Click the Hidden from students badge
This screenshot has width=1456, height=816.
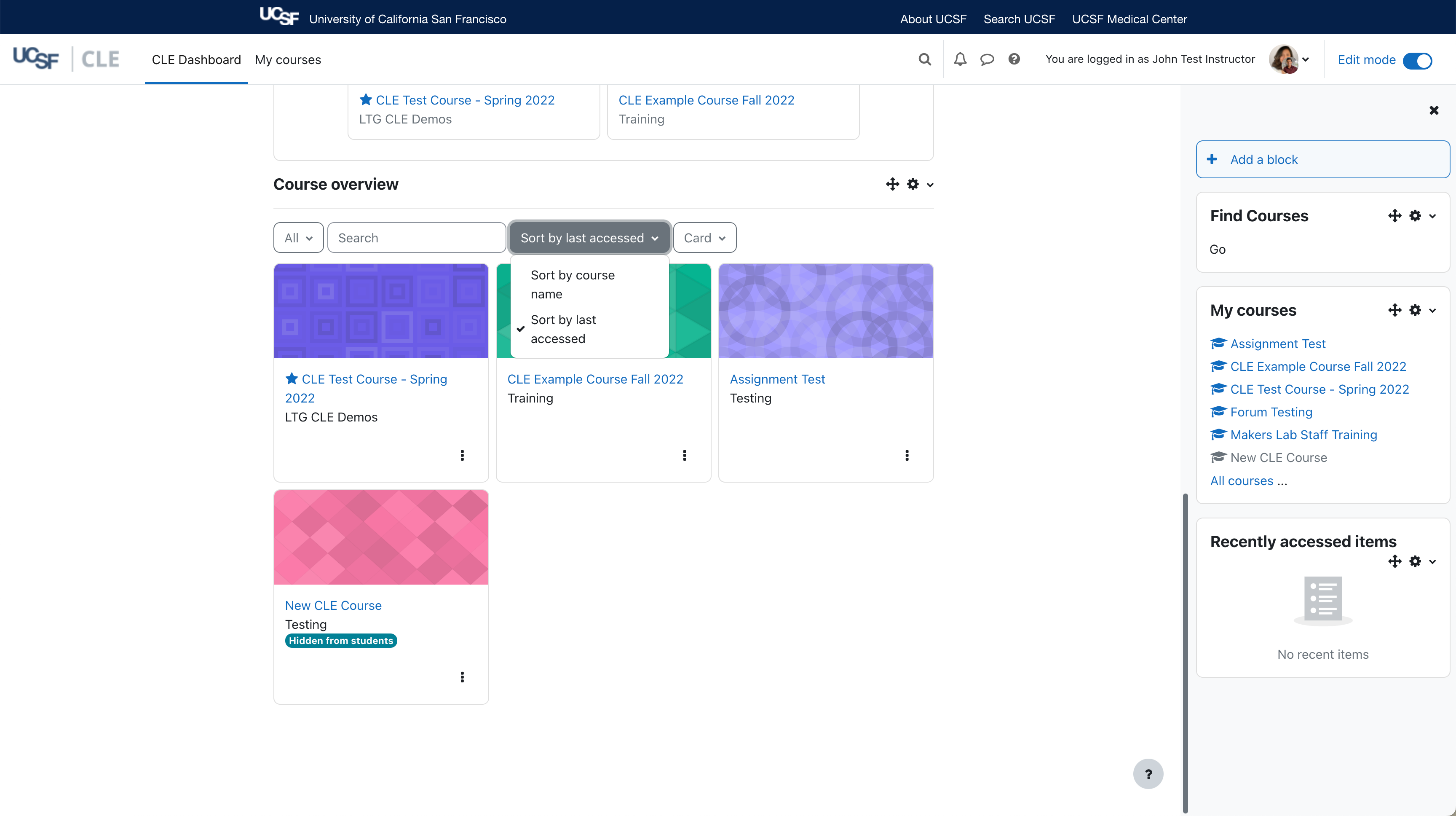tap(341, 641)
